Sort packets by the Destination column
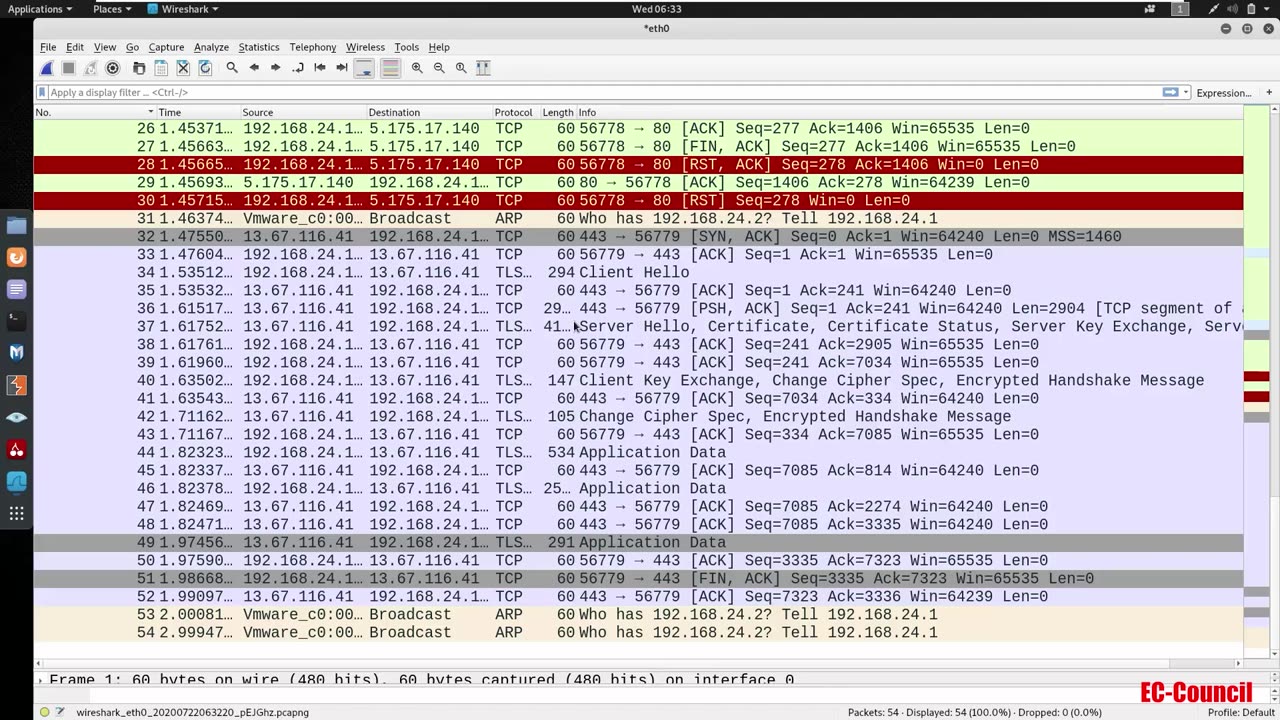Screen dimensions: 1280x720 coord(428,112)
